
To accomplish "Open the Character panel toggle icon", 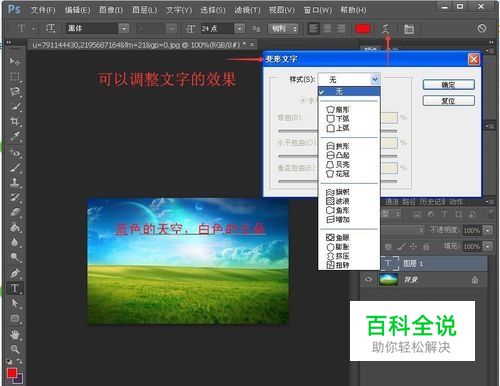I will click(x=409, y=29).
